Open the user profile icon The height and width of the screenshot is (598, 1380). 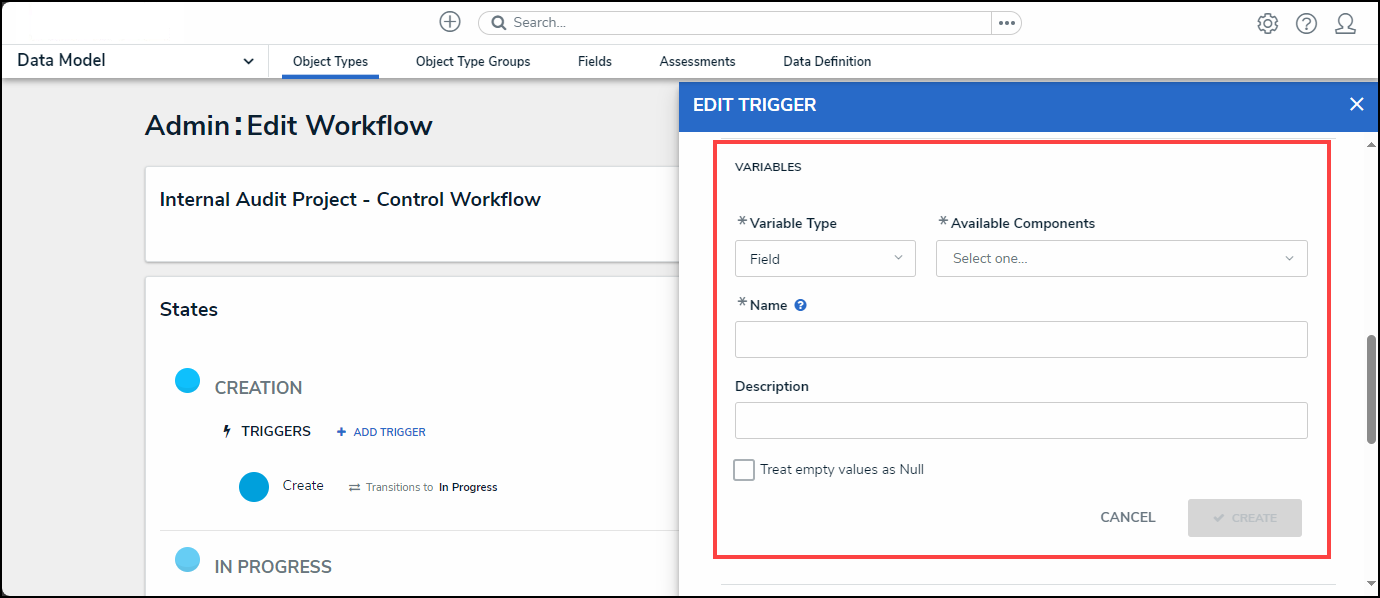(1345, 23)
